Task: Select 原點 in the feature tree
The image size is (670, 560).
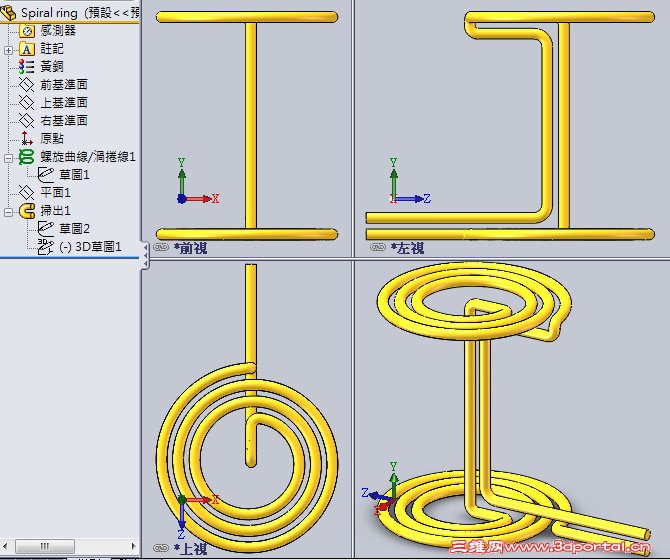Action: point(52,138)
